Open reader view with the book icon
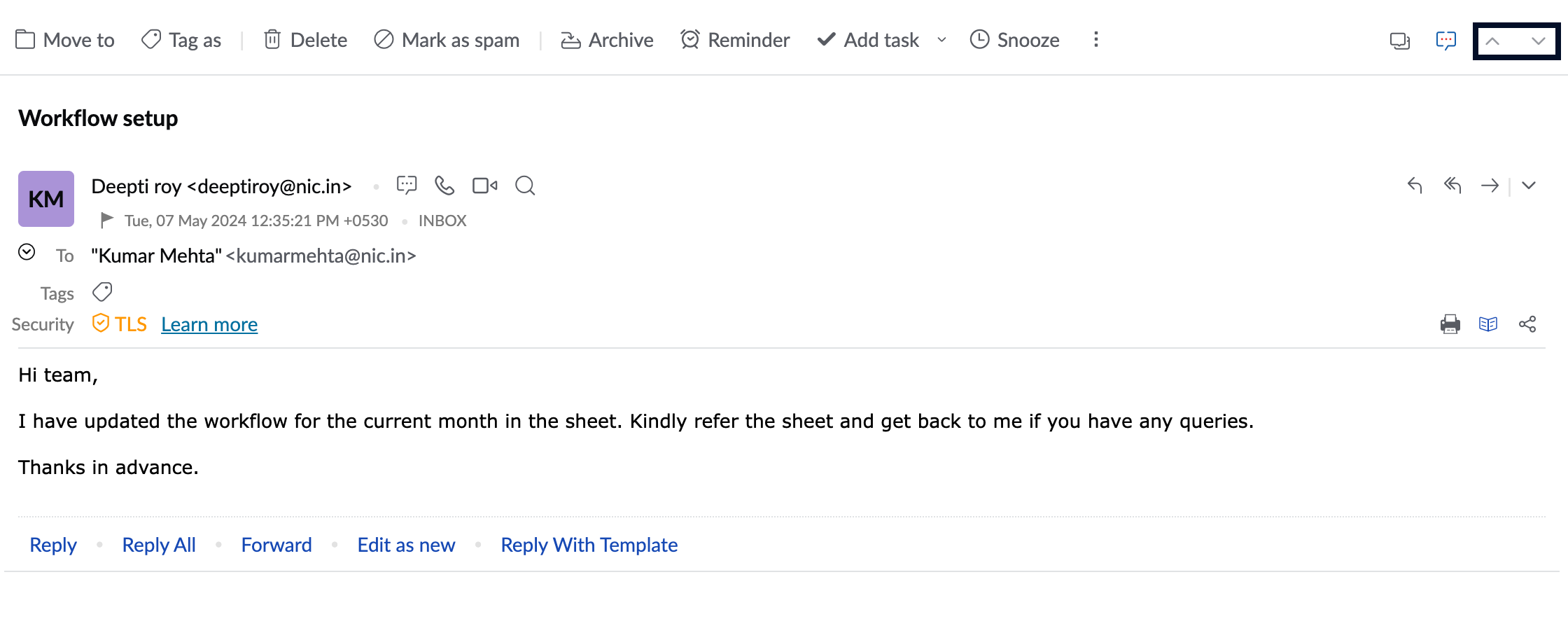 tap(1488, 324)
